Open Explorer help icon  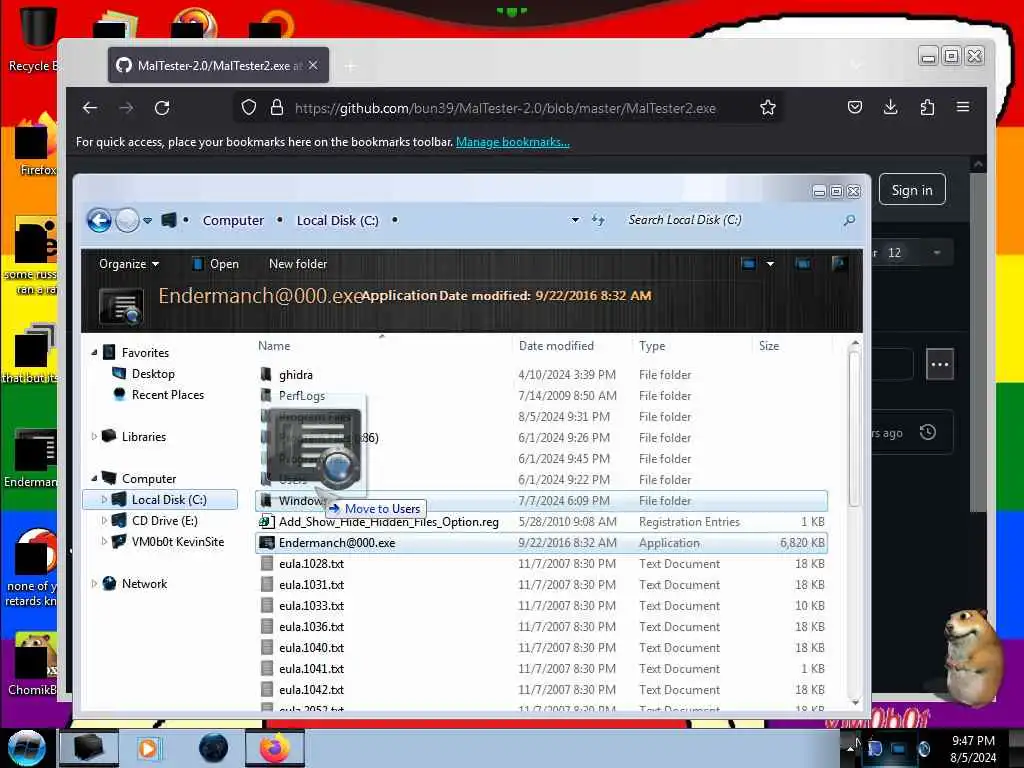coord(839,263)
